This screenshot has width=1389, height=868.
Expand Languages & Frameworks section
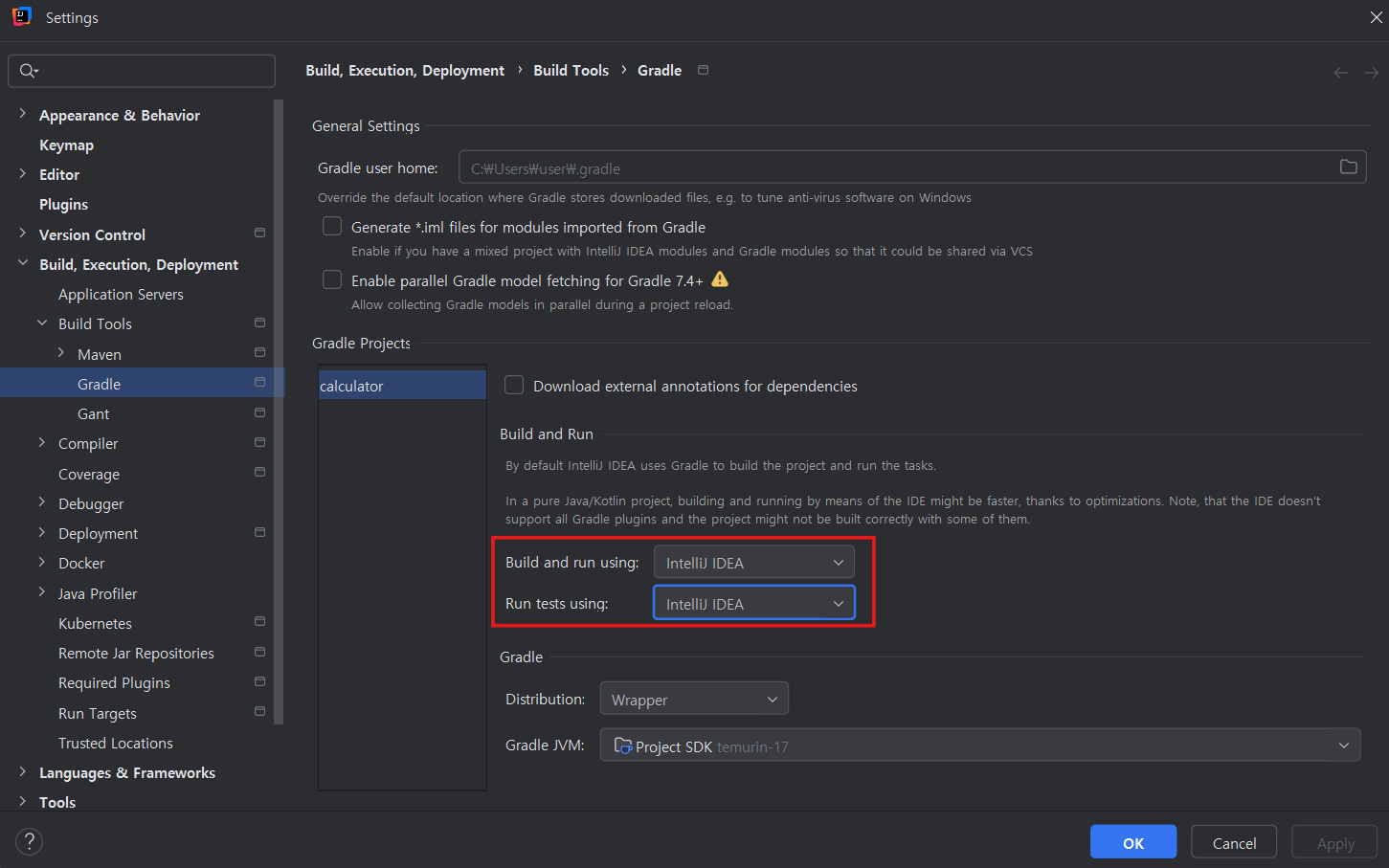tap(22, 771)
